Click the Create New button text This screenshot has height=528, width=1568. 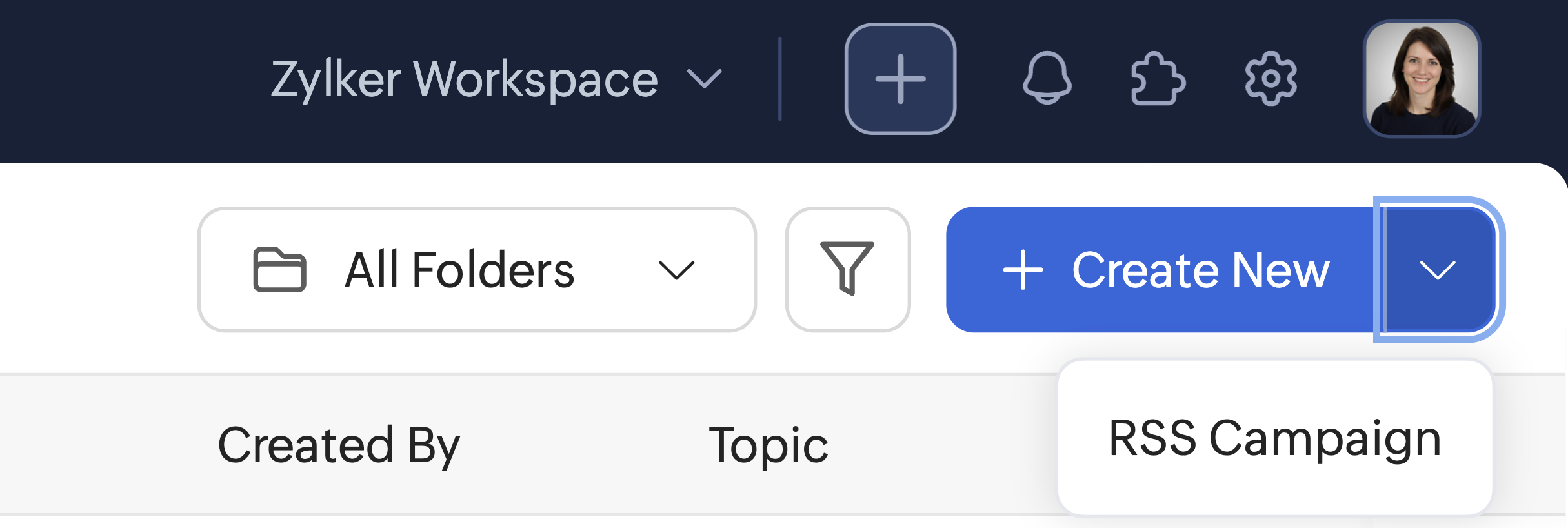click(x=1201, y=270)
